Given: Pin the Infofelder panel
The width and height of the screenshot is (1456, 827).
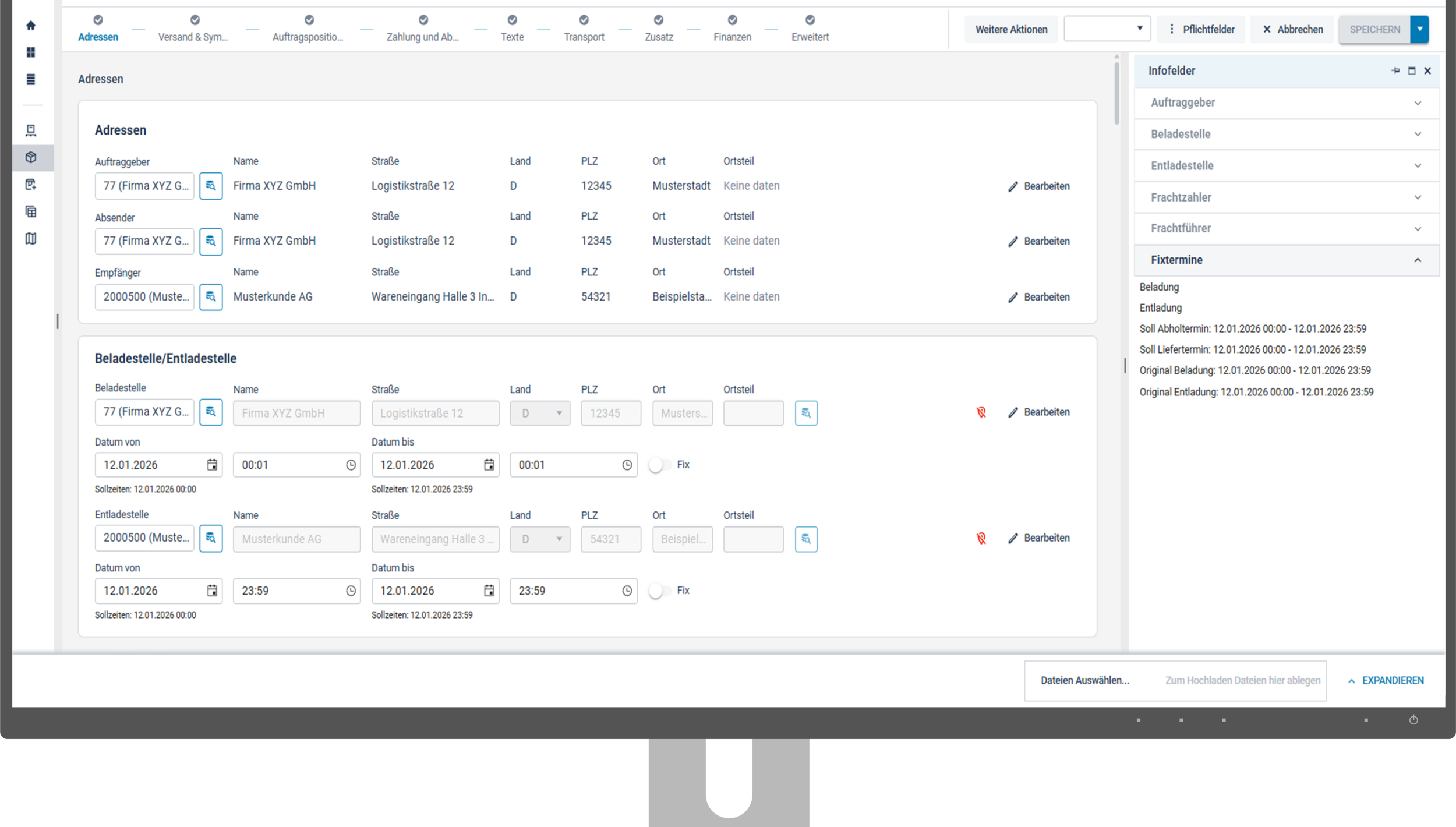Looking at the screenshot, I should coord(1395,71).
